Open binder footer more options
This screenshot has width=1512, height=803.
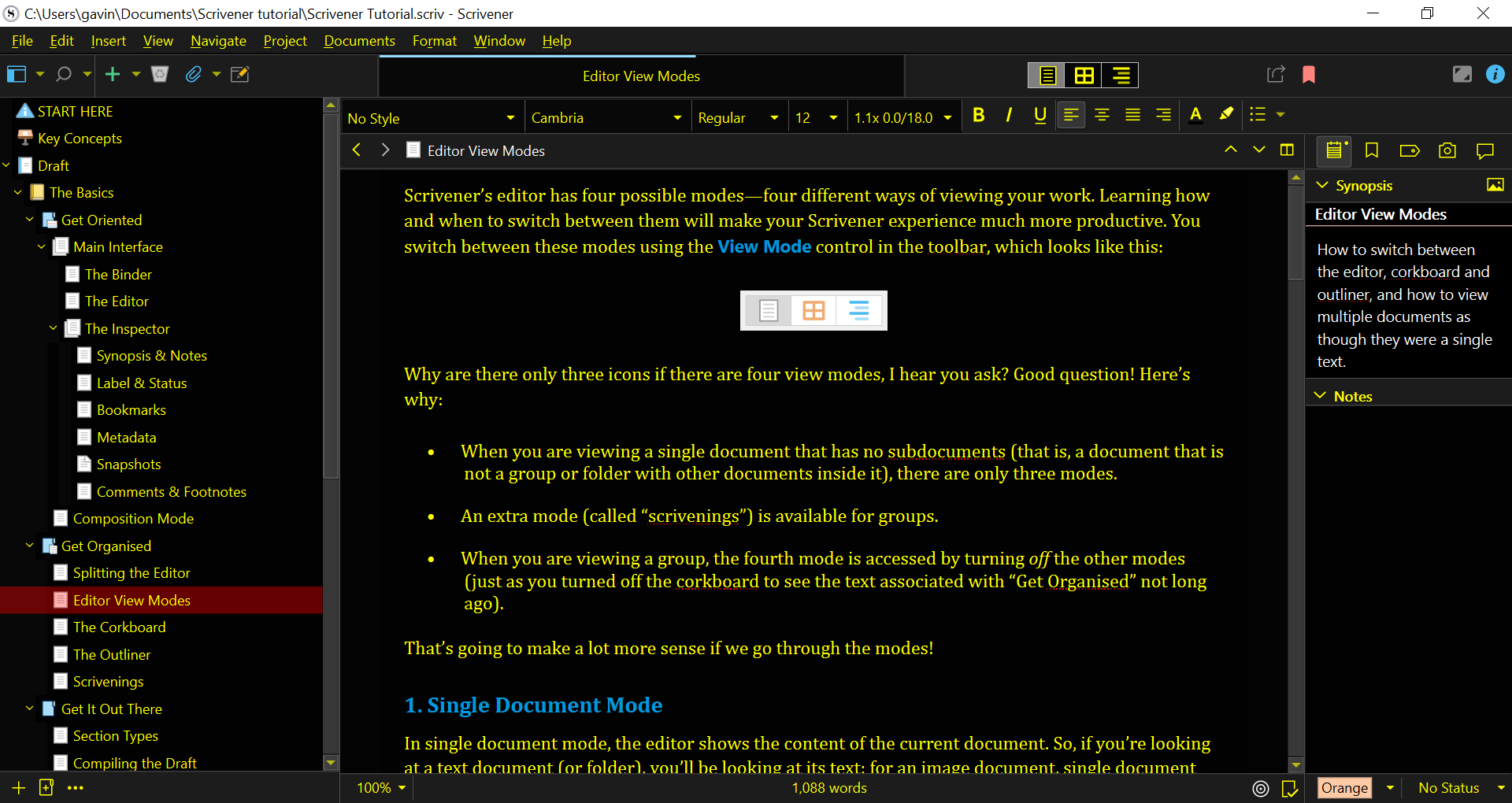pyautogui.click(x=75, y=787)
